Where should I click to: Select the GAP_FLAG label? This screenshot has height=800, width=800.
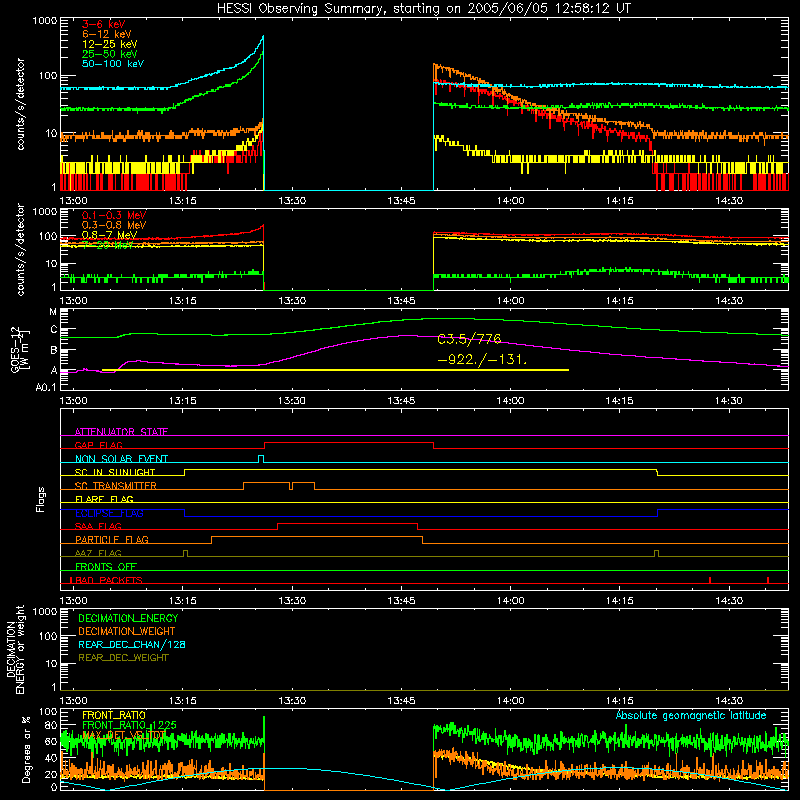coord(98,445)
